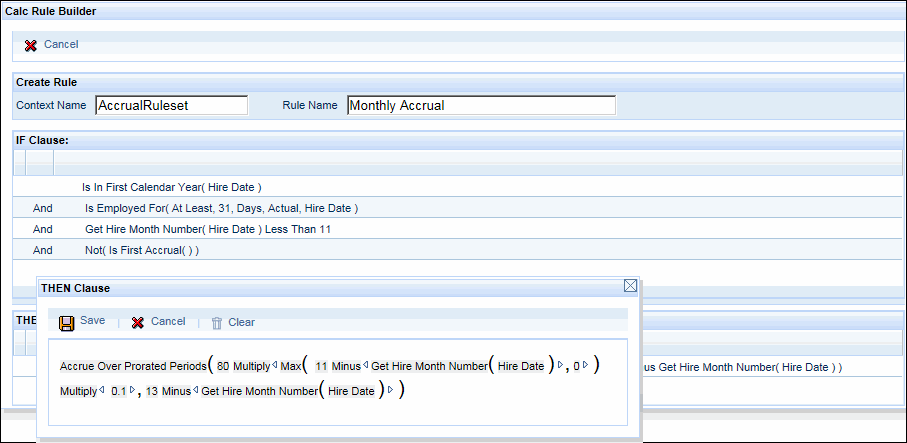Click the arrow after the 0.1 value
Screen dimensions: 907x443
coord(133,390)
